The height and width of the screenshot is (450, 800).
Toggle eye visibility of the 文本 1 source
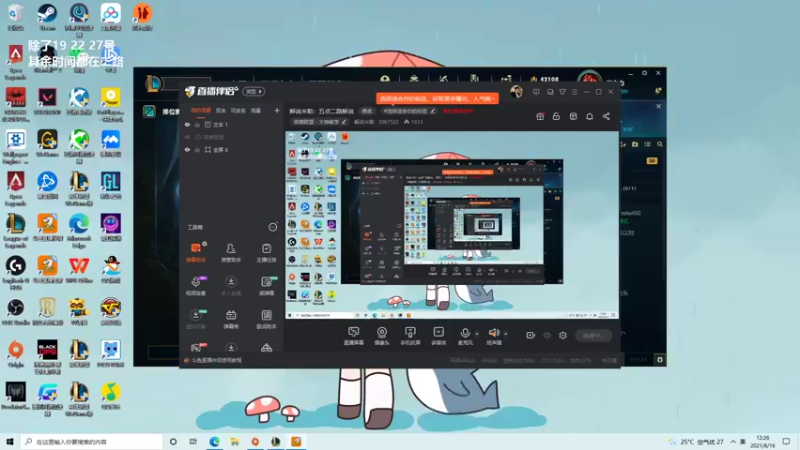click(187, 124)
